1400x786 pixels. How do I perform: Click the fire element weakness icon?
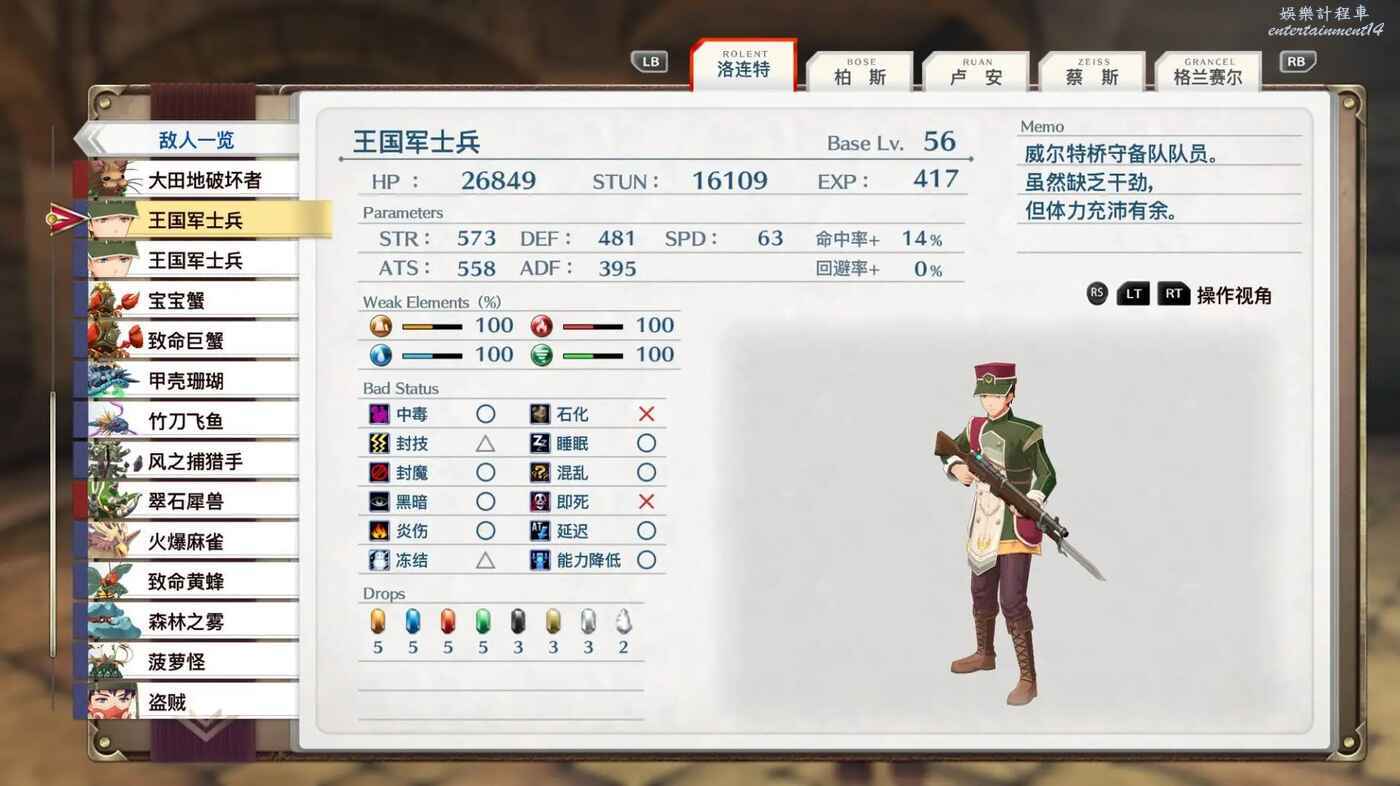coord(541,325)
